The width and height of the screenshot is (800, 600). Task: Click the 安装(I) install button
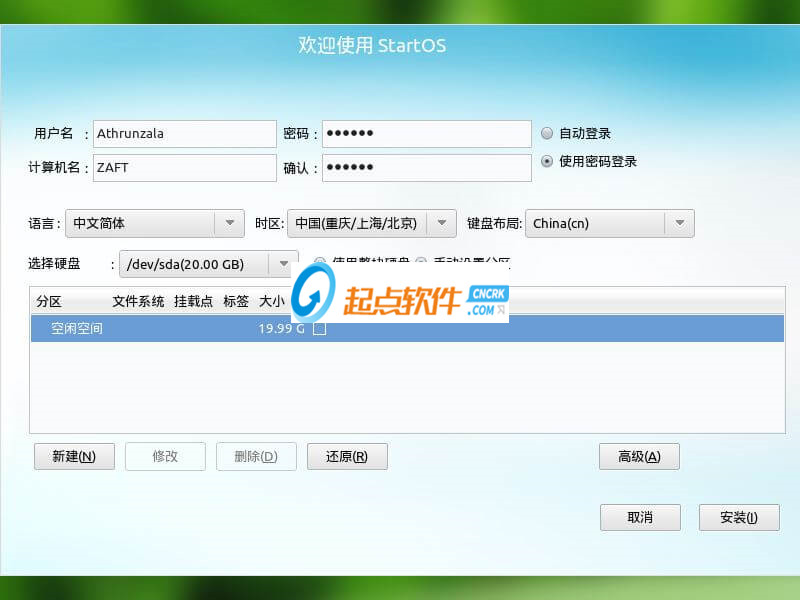click(739, 517)
